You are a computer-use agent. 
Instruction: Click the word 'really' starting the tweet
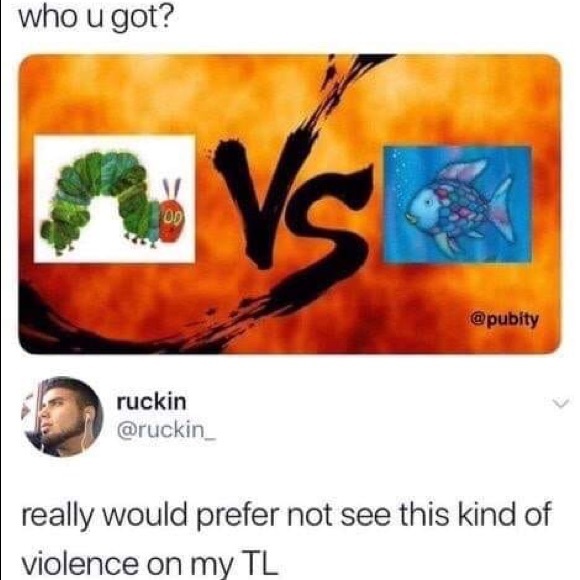point(58,516)
